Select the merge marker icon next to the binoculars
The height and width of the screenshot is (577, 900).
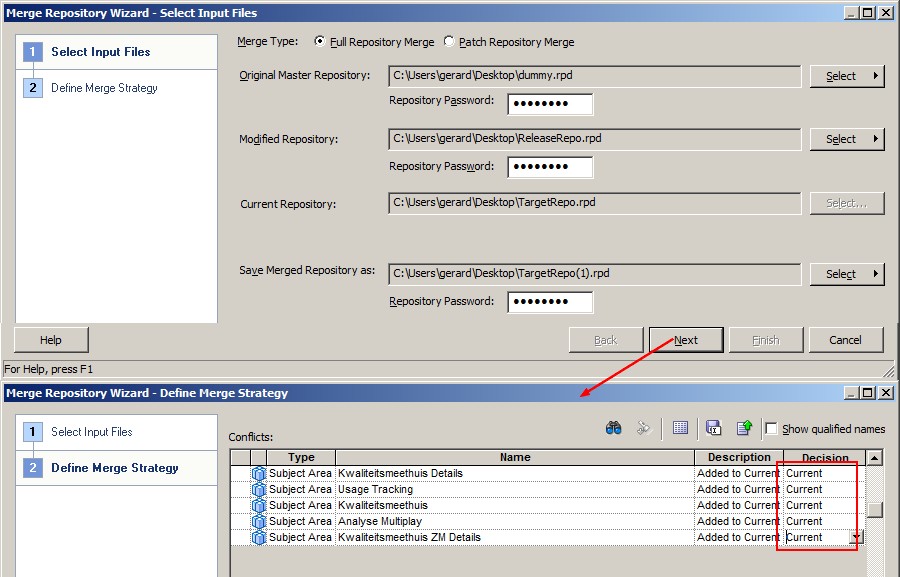coord(644,427)
